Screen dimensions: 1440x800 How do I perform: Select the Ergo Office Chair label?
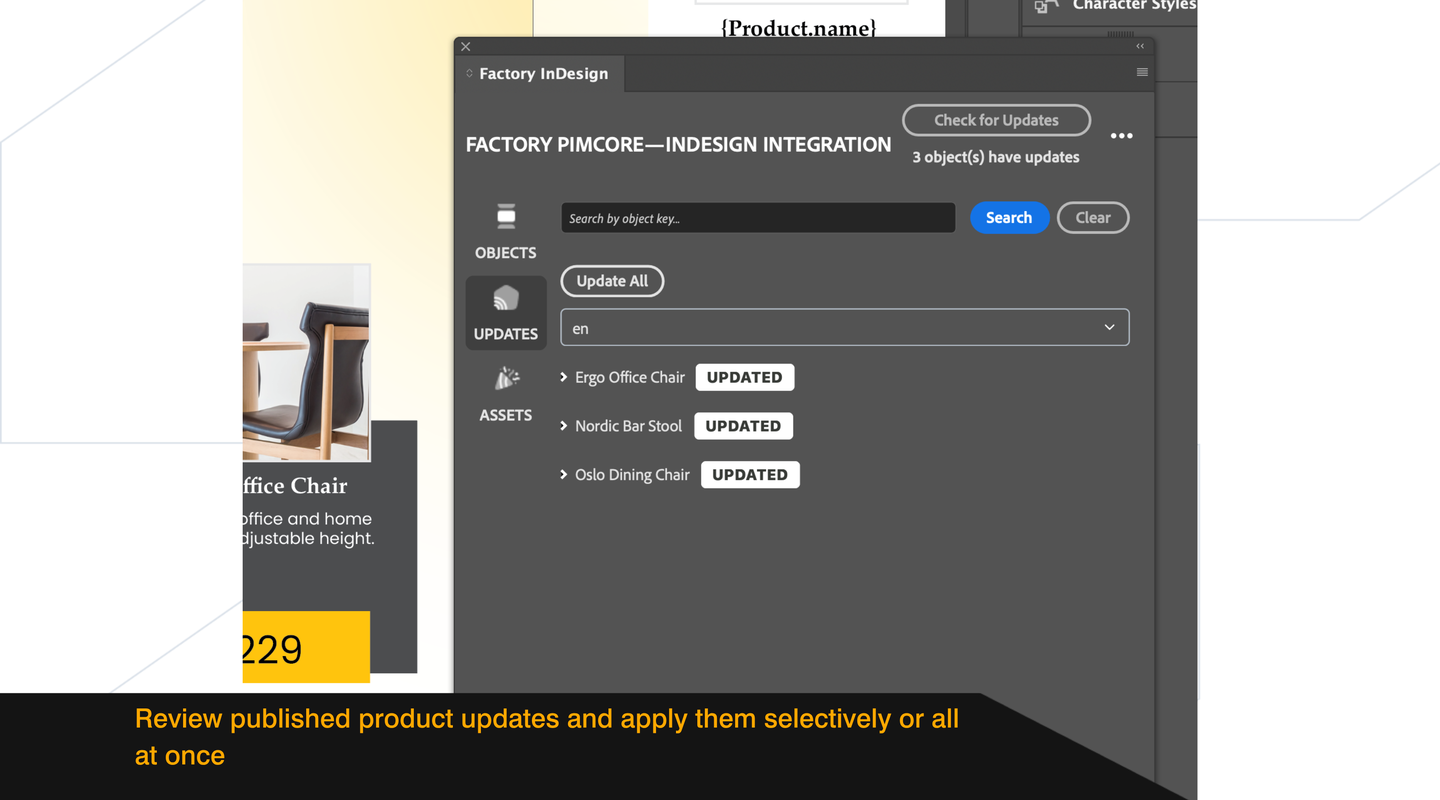[630, 377]
